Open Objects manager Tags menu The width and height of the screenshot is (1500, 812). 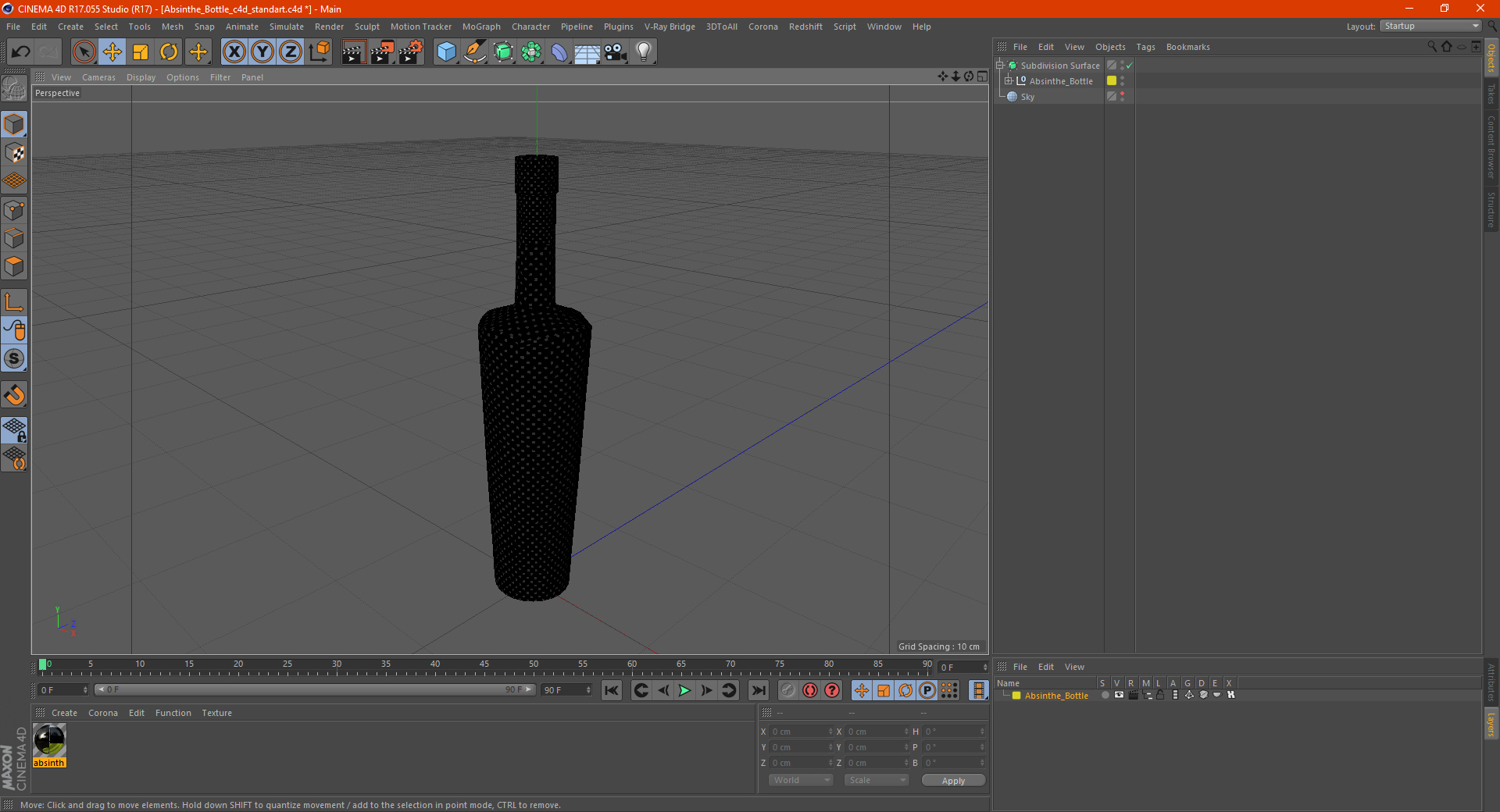click(x=1145, y=47)
